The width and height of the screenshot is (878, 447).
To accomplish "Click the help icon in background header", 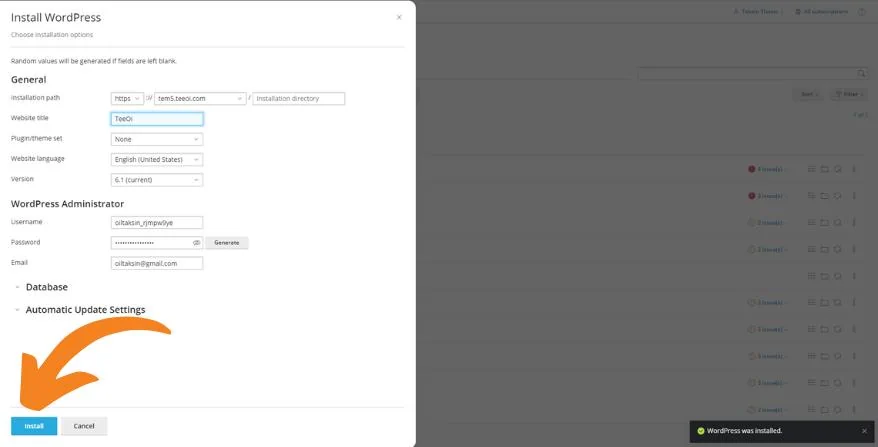I will tap(862, 12).
